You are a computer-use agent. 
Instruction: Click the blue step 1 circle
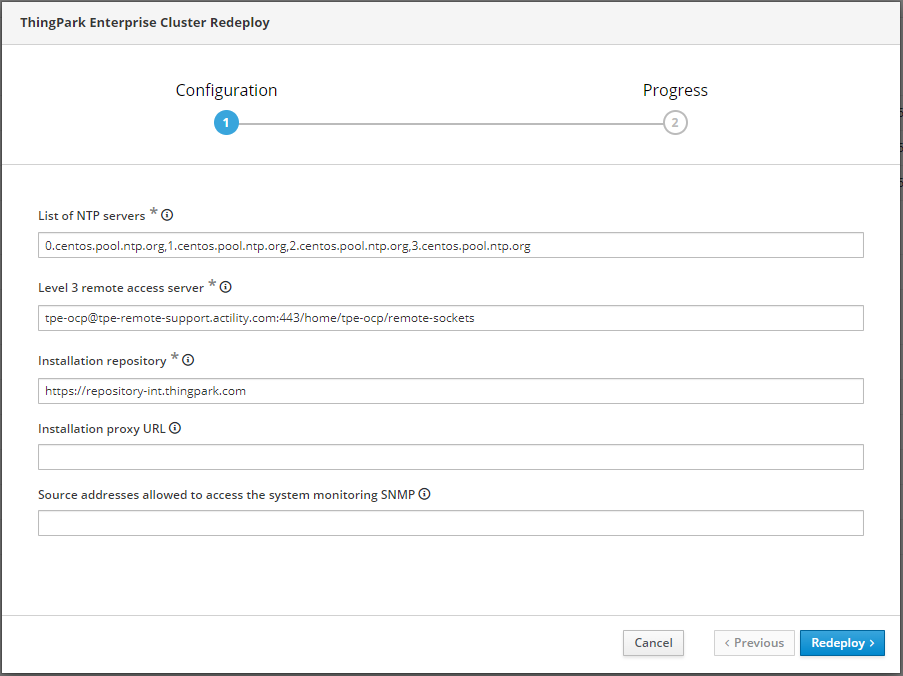[226, 123]
